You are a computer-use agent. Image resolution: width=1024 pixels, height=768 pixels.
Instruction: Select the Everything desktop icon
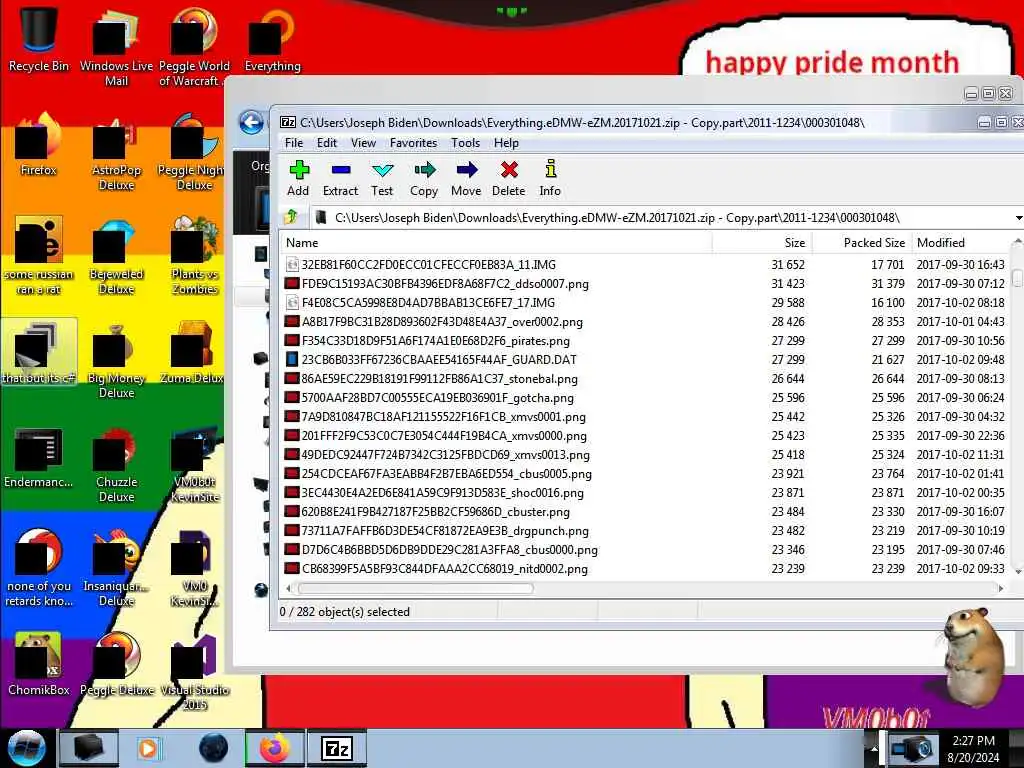(272, 38)
